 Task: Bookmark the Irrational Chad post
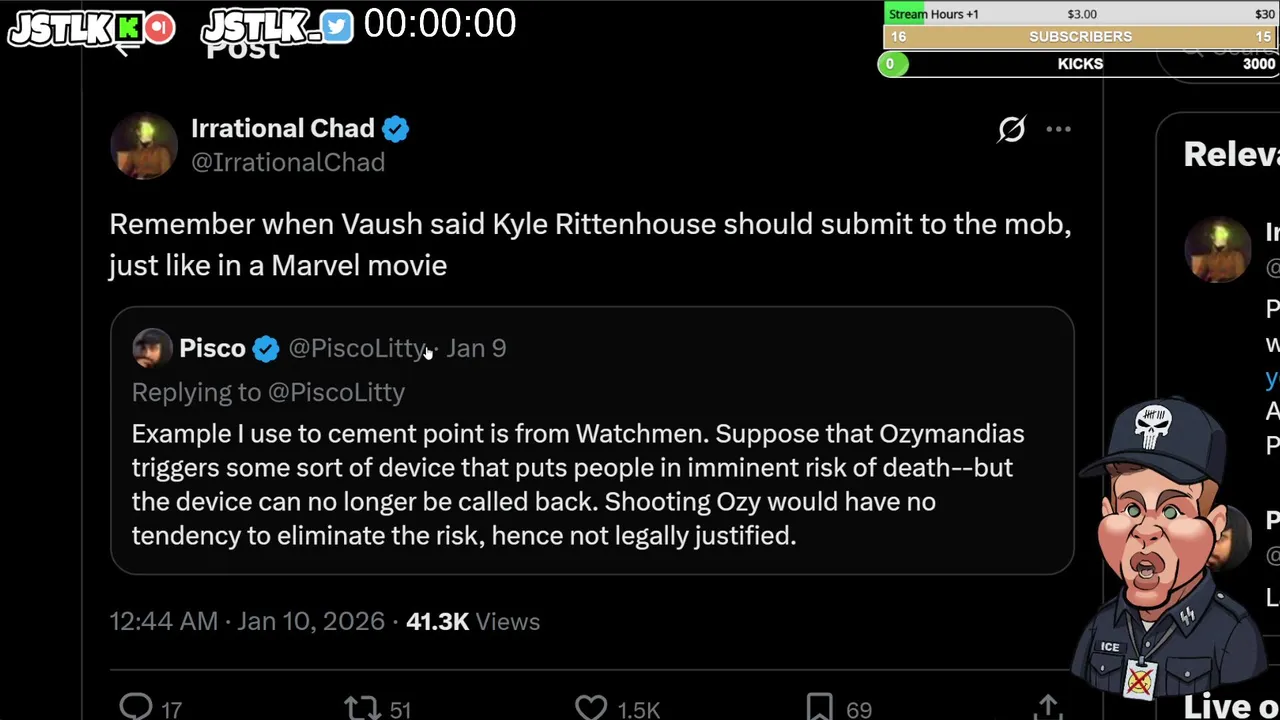coord(820,708)
